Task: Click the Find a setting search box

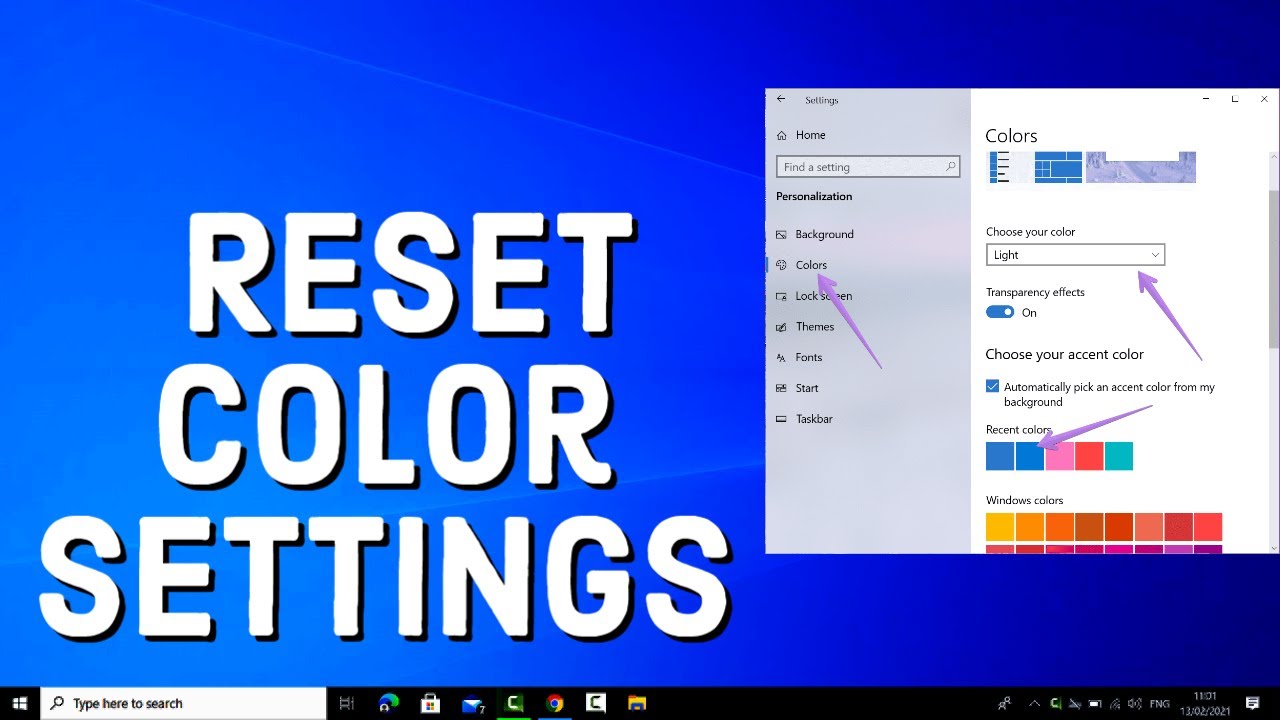Action: (868, 167)
